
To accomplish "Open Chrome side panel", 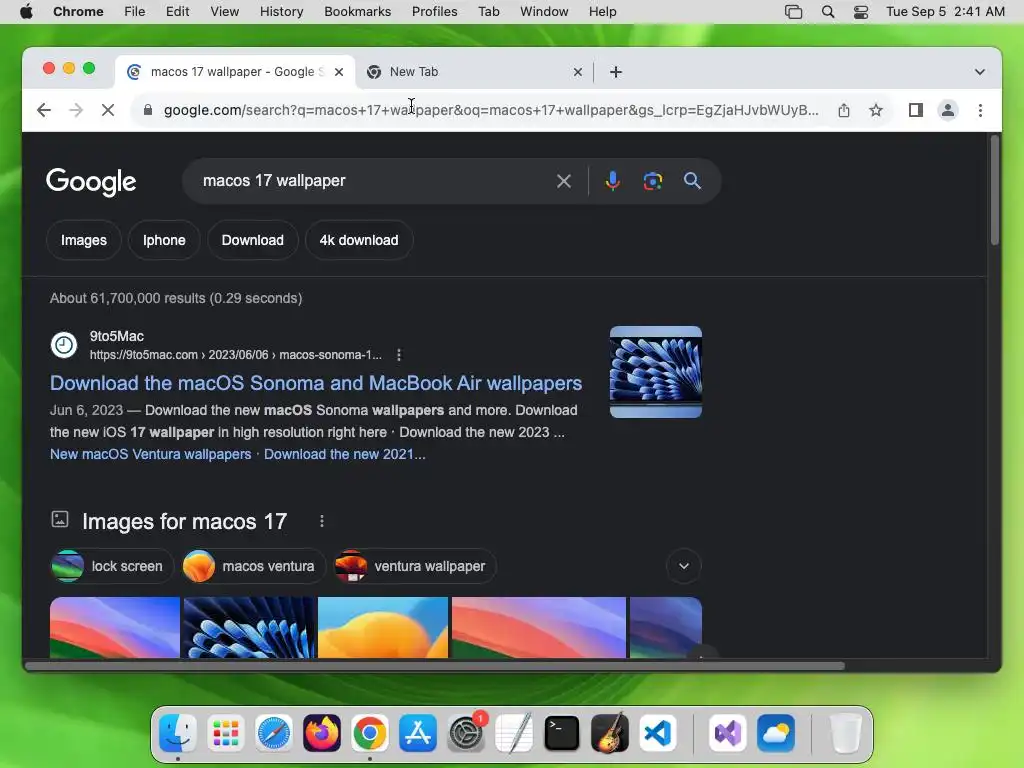I will pos(916,110).
